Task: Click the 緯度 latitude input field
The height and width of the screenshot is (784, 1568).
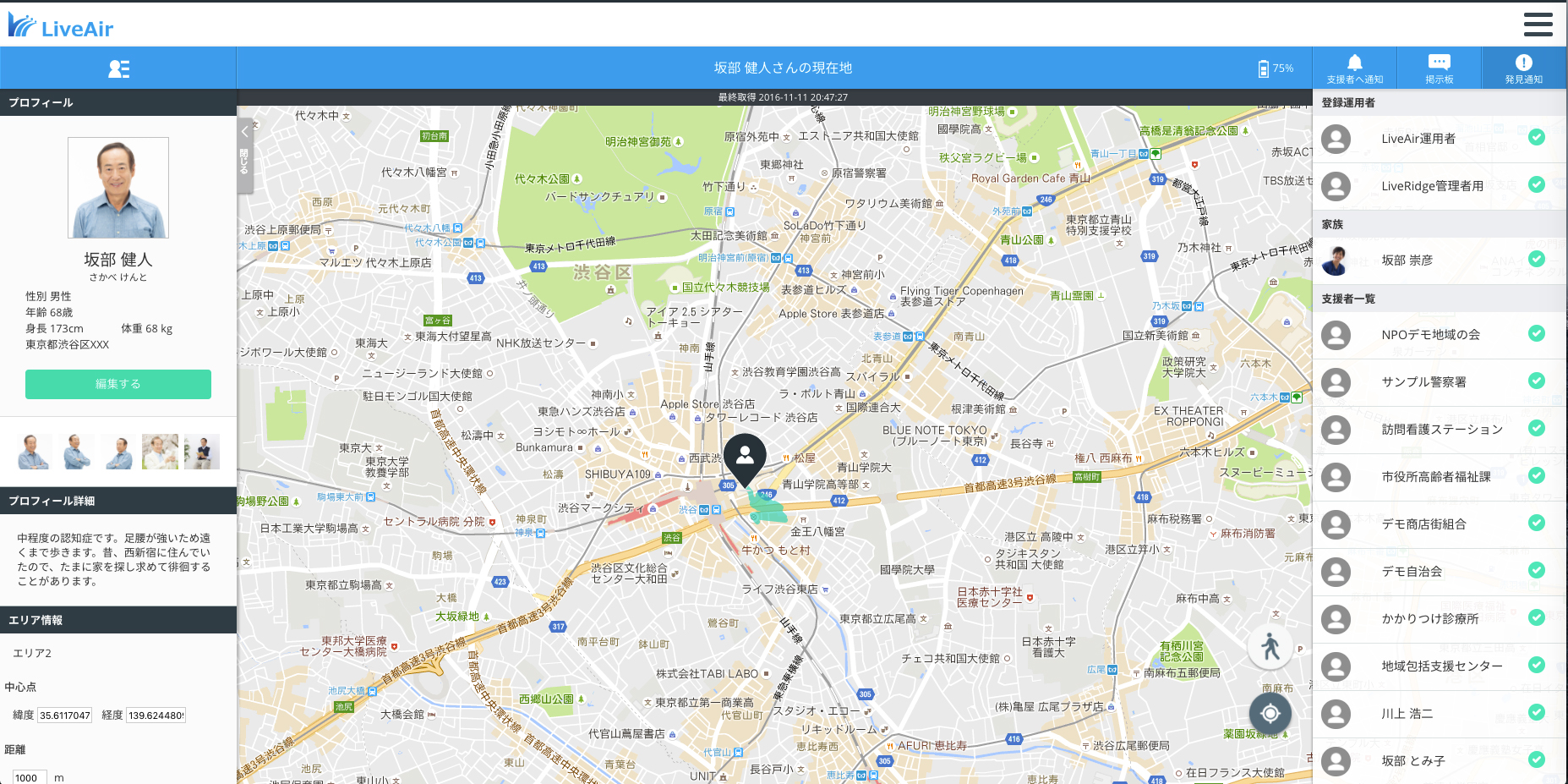Action: (65, 715)
